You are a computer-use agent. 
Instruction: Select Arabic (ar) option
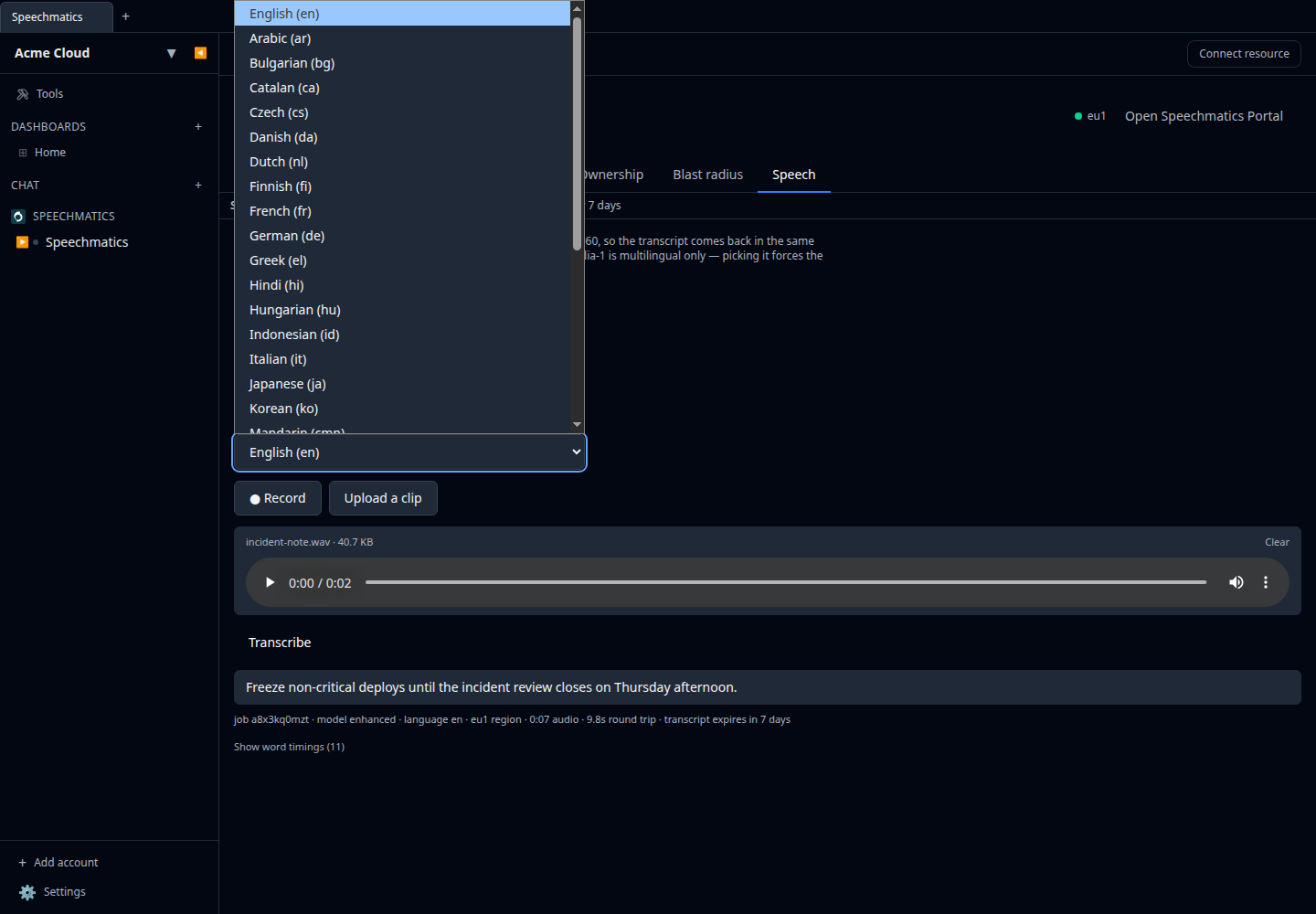click(402, 38)
